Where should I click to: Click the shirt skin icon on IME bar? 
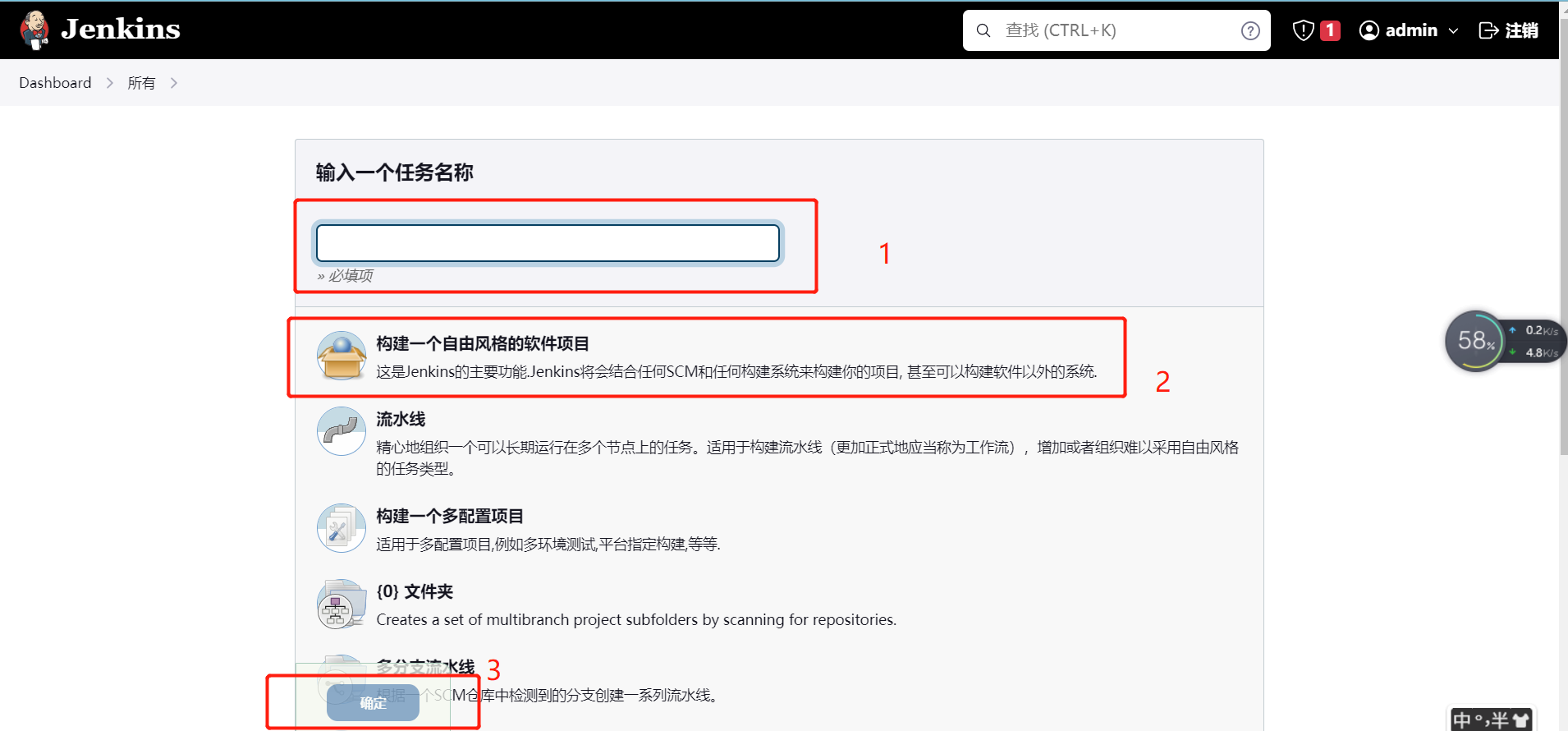(1521, 720)
